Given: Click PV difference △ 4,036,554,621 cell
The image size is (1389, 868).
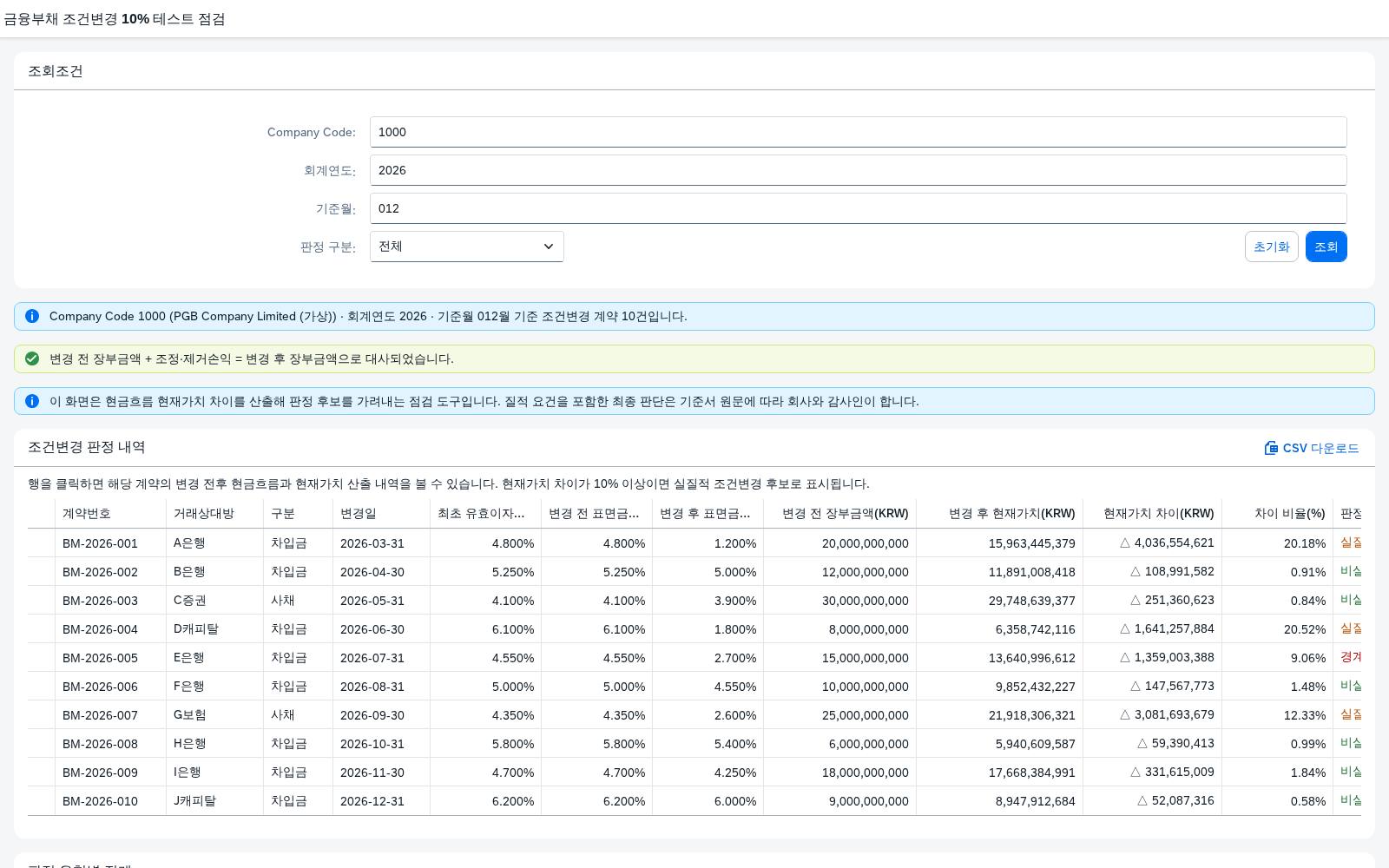Looking at the screenshot, I should (x=1152, y=543).
